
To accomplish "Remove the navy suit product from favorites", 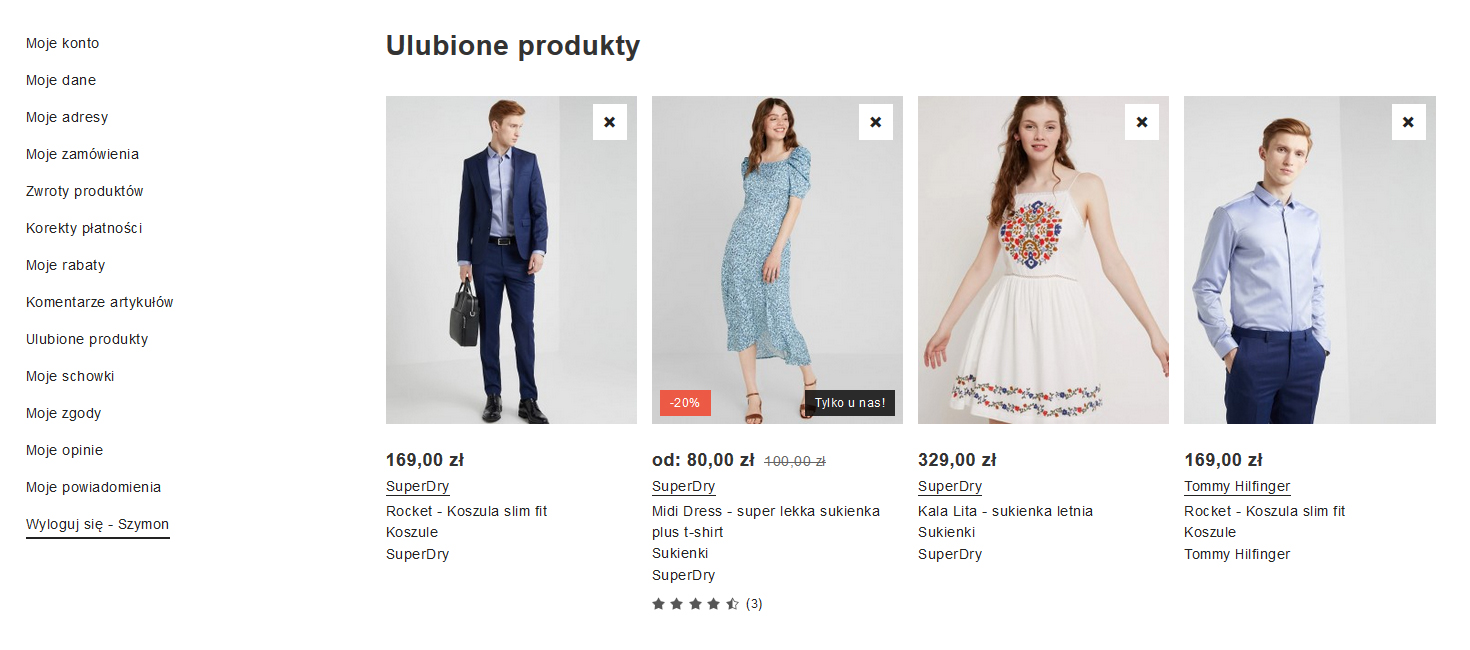I will pos(609,122).
